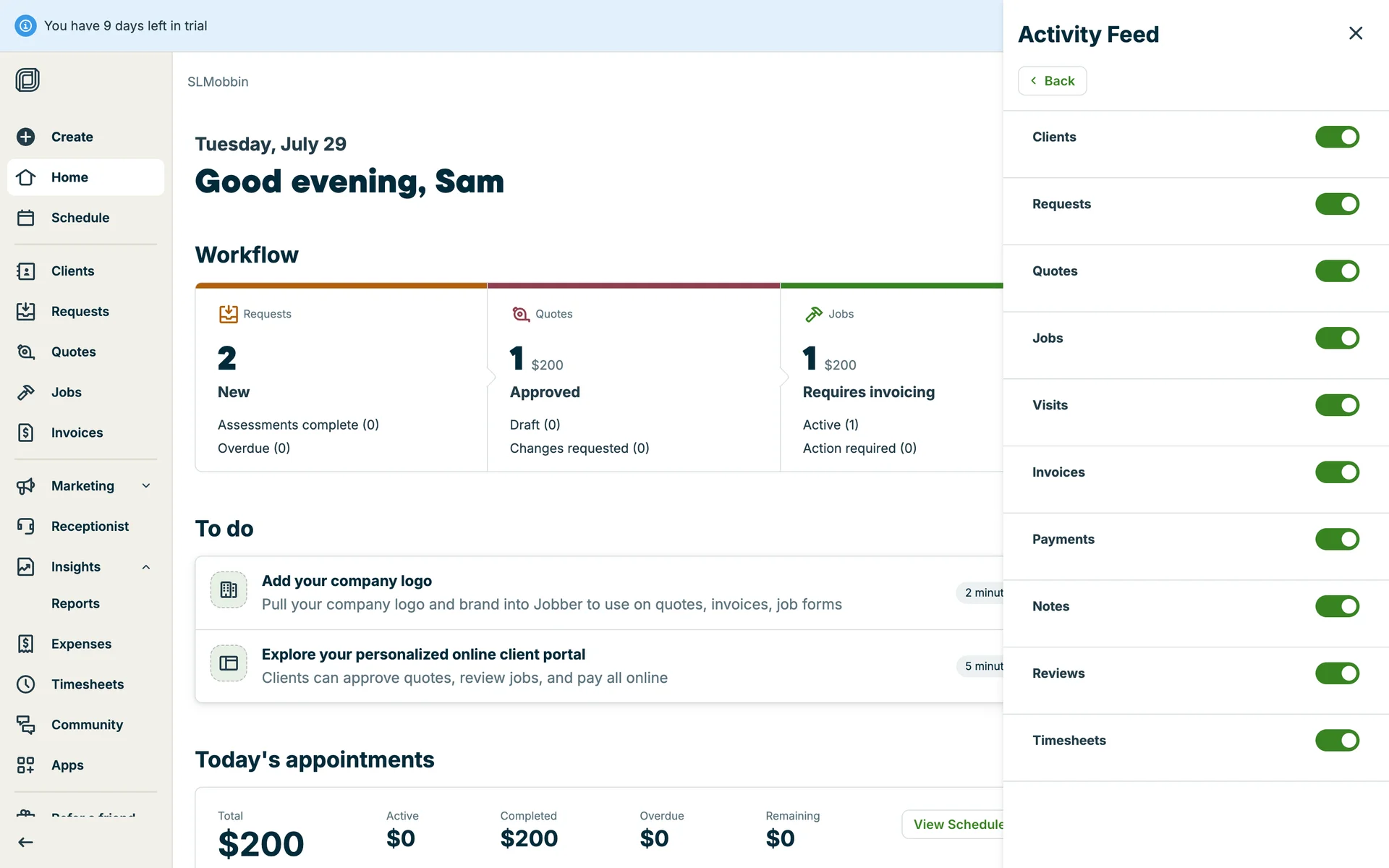
Task: Open the Requests workflow card
Action: click(341, 378)
